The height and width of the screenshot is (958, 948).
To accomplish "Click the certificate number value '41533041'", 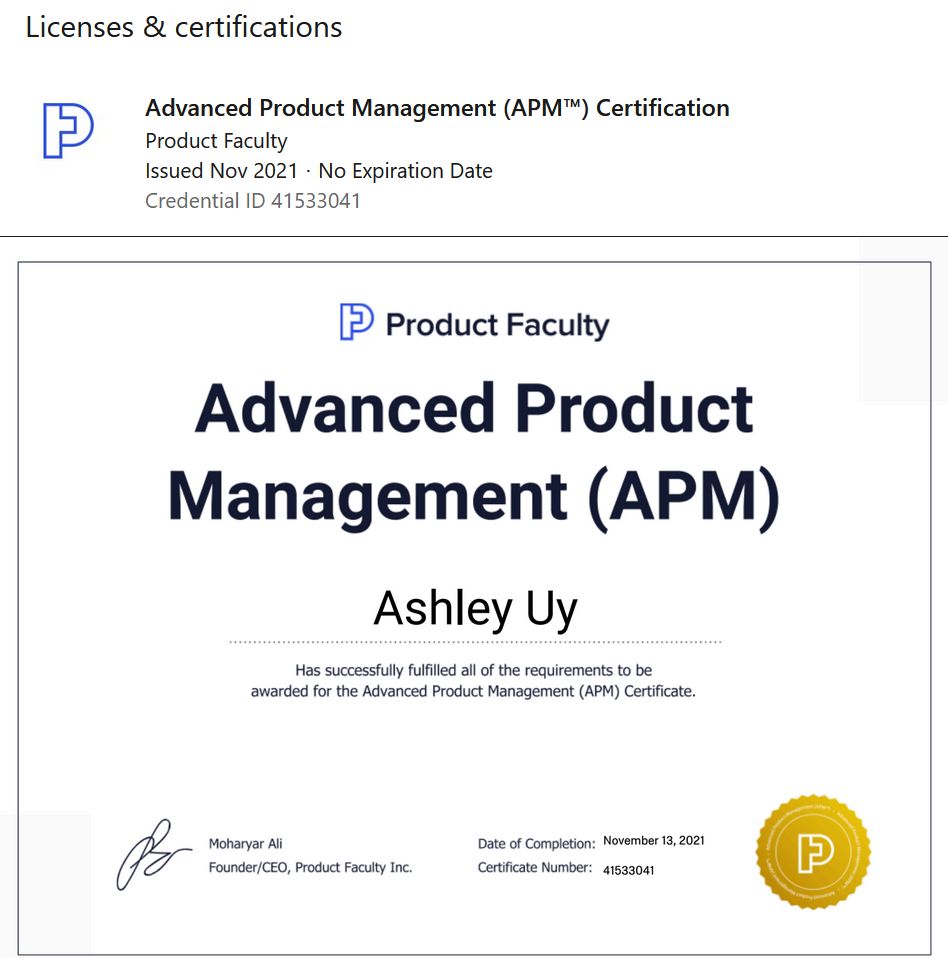I will click(629, 871).
